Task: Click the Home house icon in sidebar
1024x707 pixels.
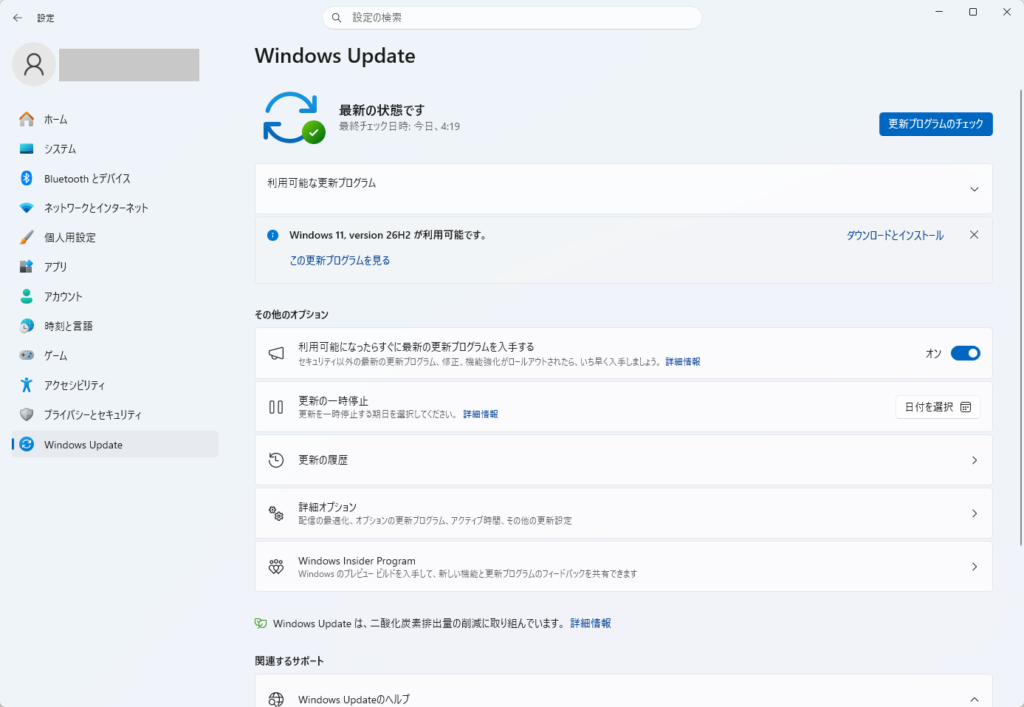Action: click(26, 119)
